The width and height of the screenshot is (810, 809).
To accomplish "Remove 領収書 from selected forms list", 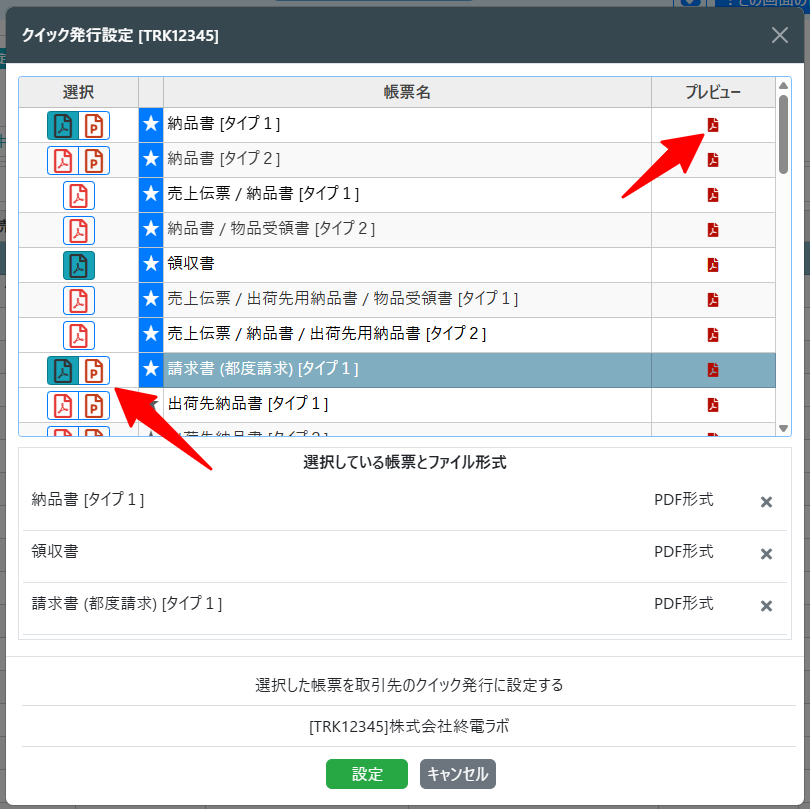I will click(766, 554).
